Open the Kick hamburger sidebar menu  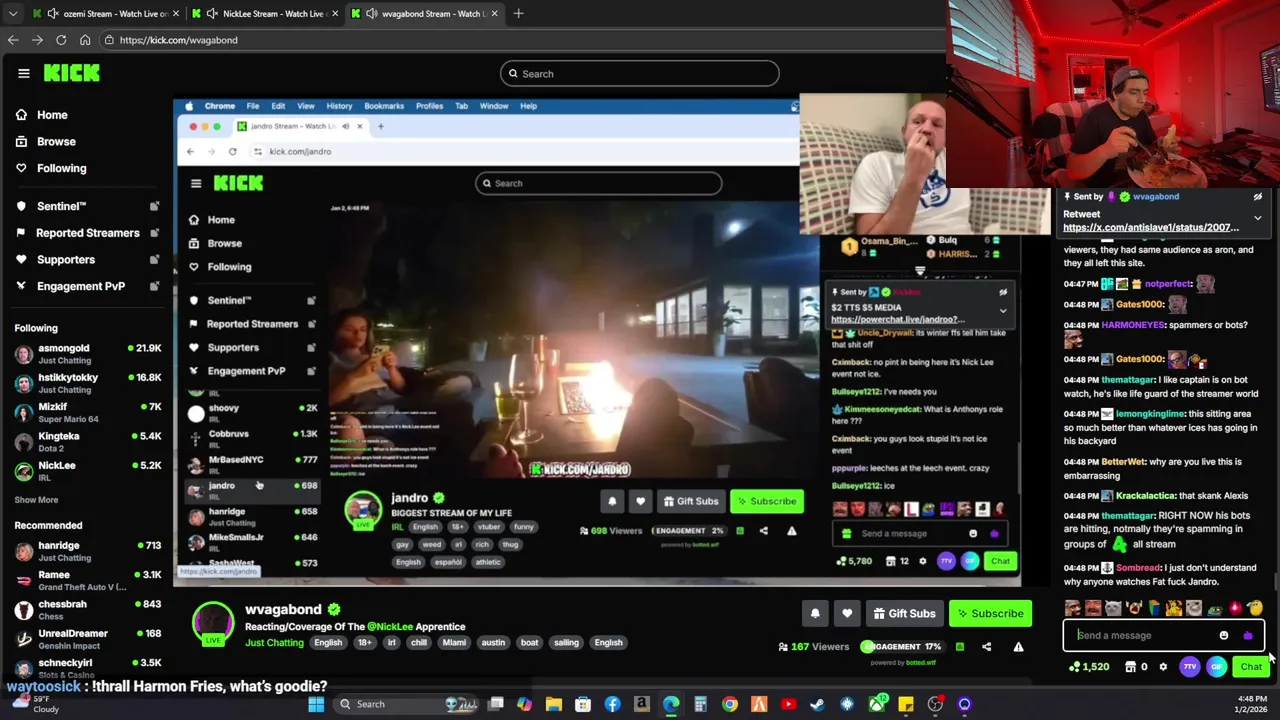coord(23,73)
